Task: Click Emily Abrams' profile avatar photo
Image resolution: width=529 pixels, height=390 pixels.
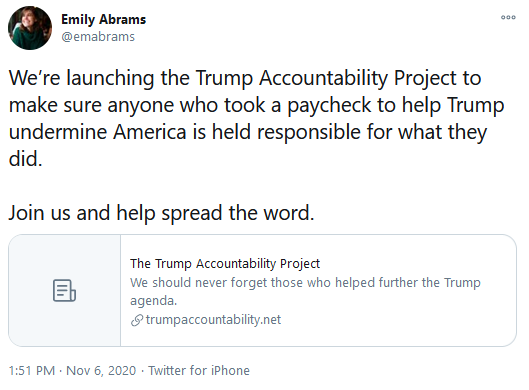Action: tap(30, 28)
